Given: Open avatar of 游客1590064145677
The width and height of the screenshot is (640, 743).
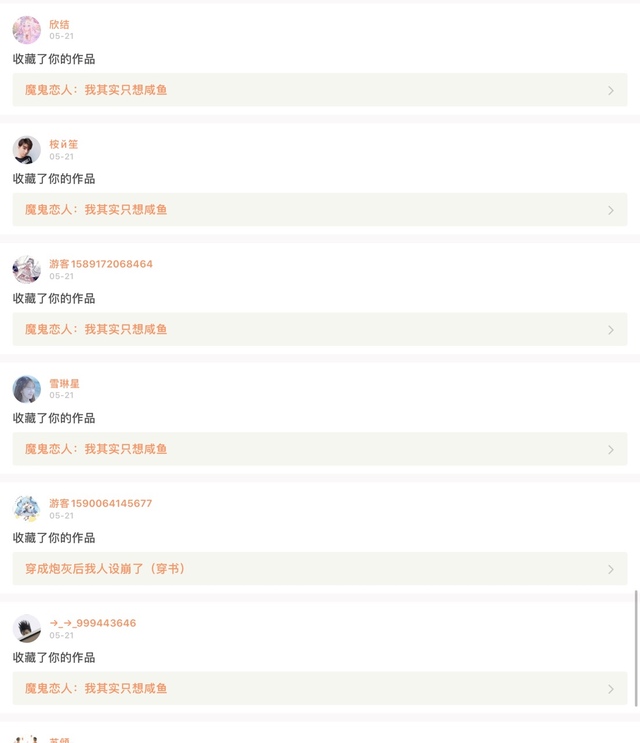Looking at the screenshot, I should tap(27, 509).
